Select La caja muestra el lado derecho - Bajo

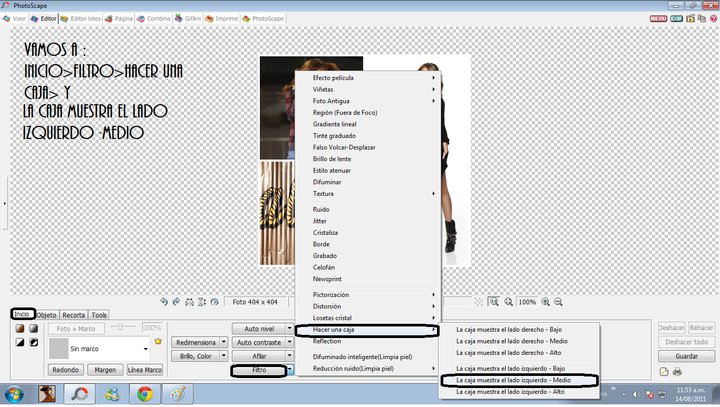click(x=519, y=329)
